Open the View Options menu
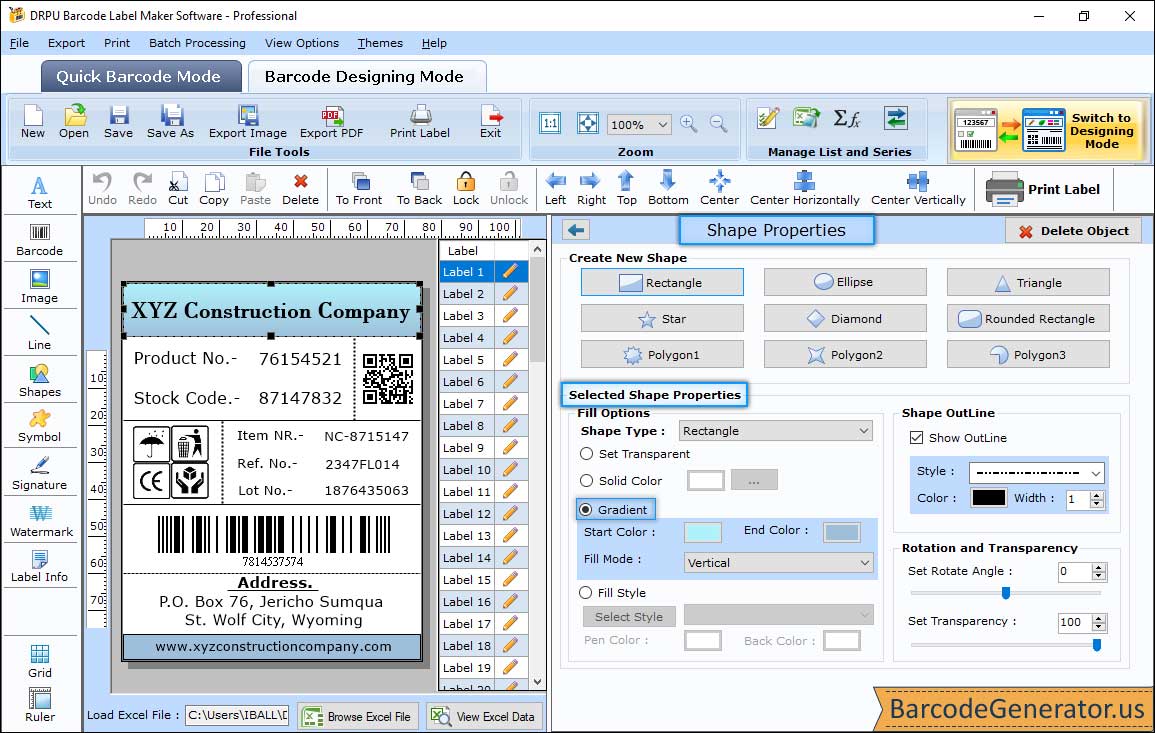Screen dimensions: 1155x733 click(x=302, y=43)
